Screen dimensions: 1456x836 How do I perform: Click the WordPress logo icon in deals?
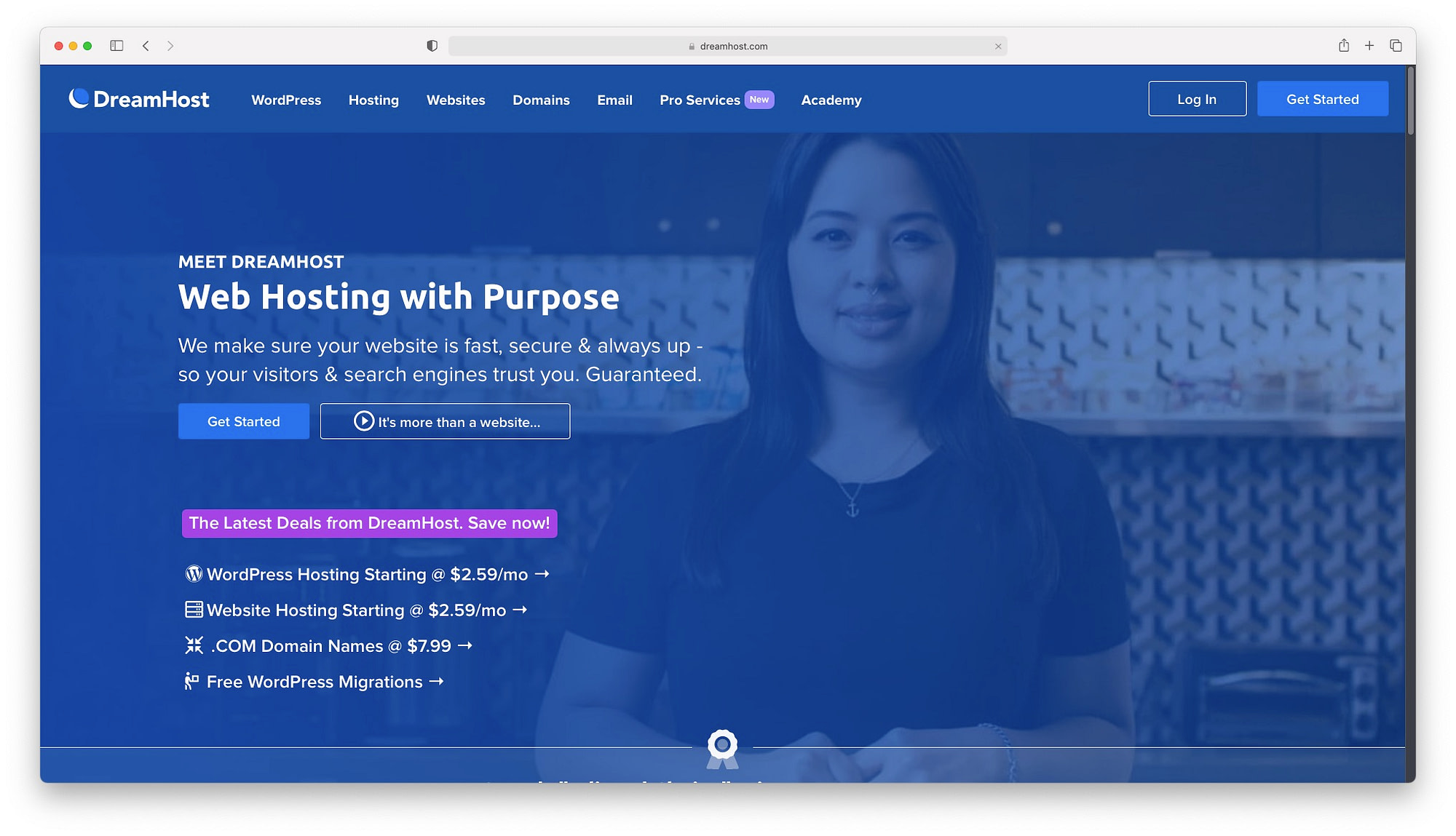(194, 574)
